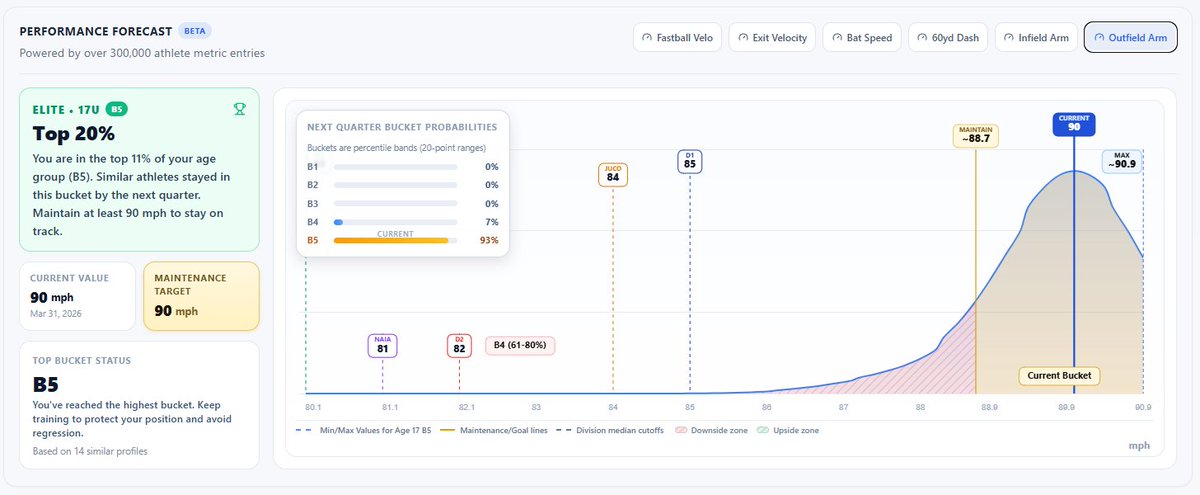Click the MAINTAIN ~88.7 marker
The height and width of the screenshot is (495, 1200).
click(975, 136)
